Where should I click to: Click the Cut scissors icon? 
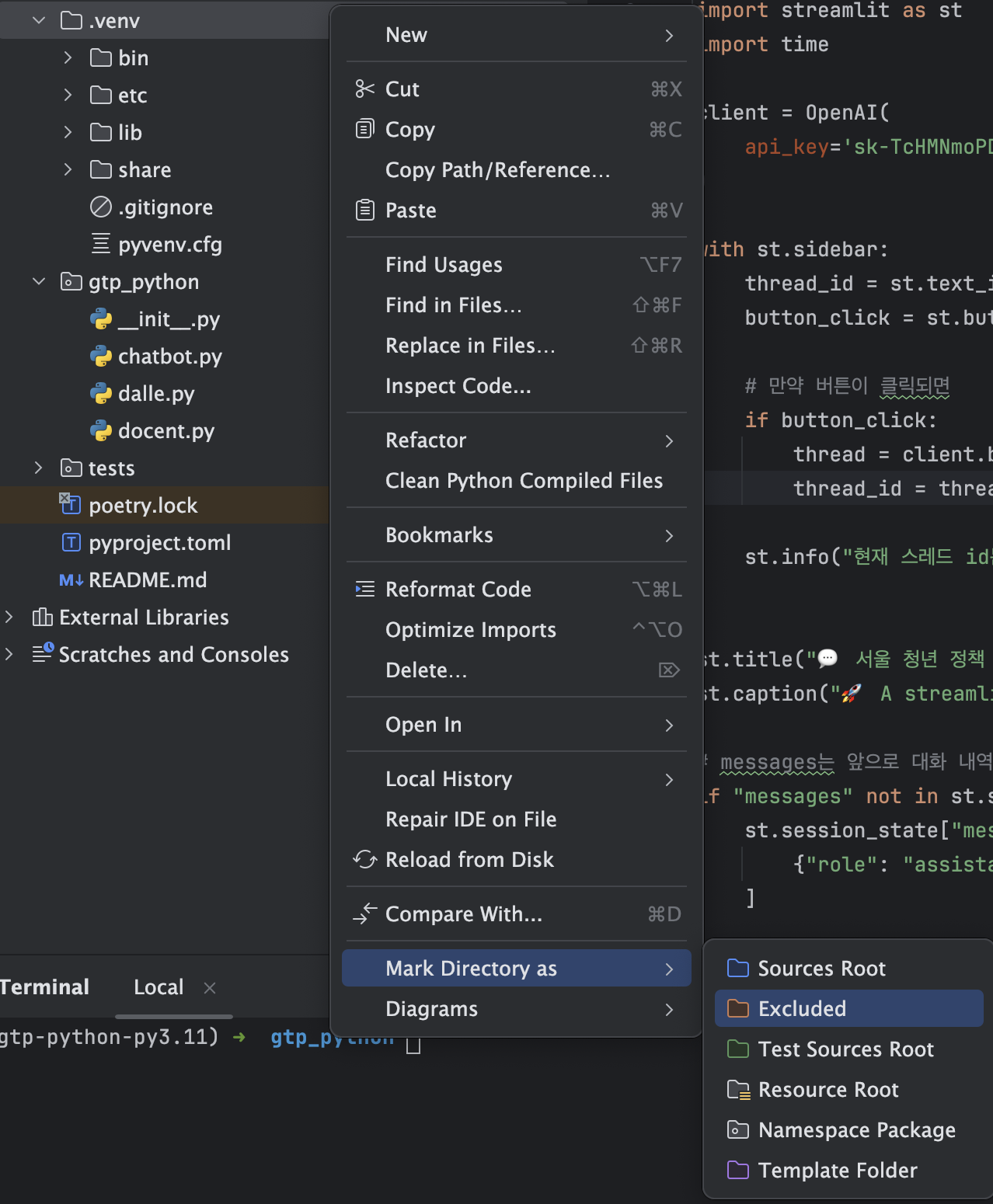364,89
